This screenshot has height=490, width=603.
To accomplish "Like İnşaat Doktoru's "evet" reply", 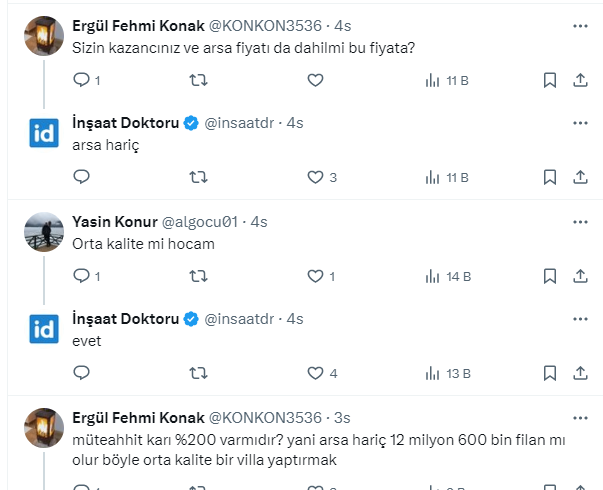I will tap(315, 373).
